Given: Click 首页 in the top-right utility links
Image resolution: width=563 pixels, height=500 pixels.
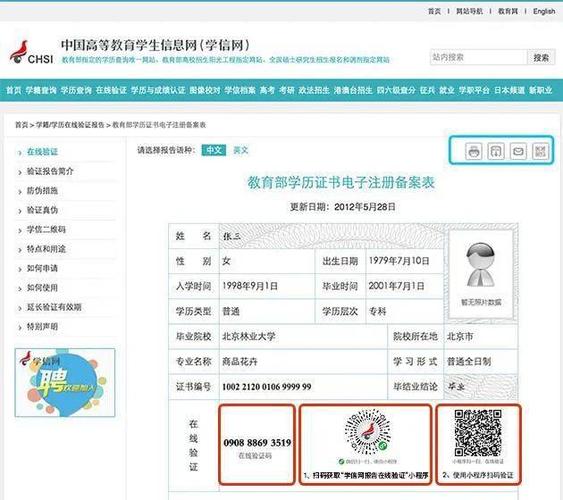Looking at the screenshot, I should pyautogui.click(x=434, y=11).
